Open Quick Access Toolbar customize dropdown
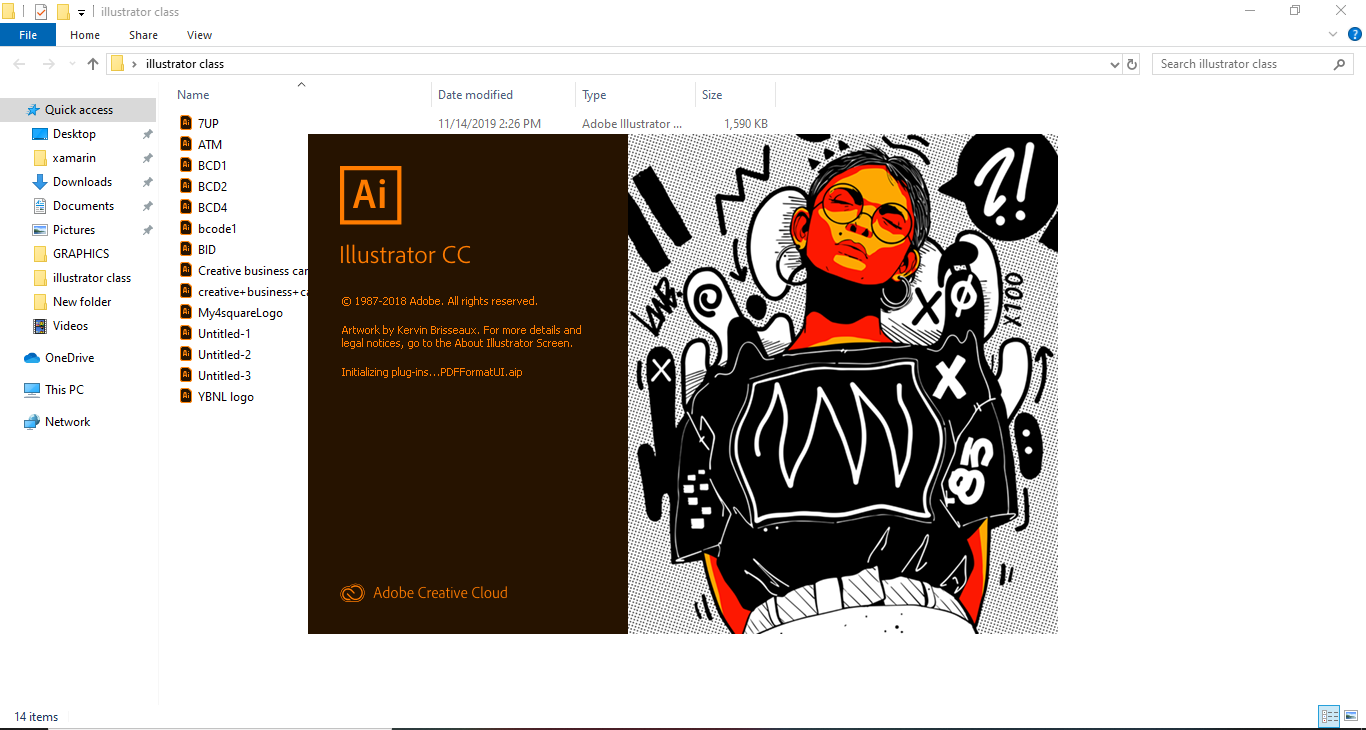 [x=81, y=12]
